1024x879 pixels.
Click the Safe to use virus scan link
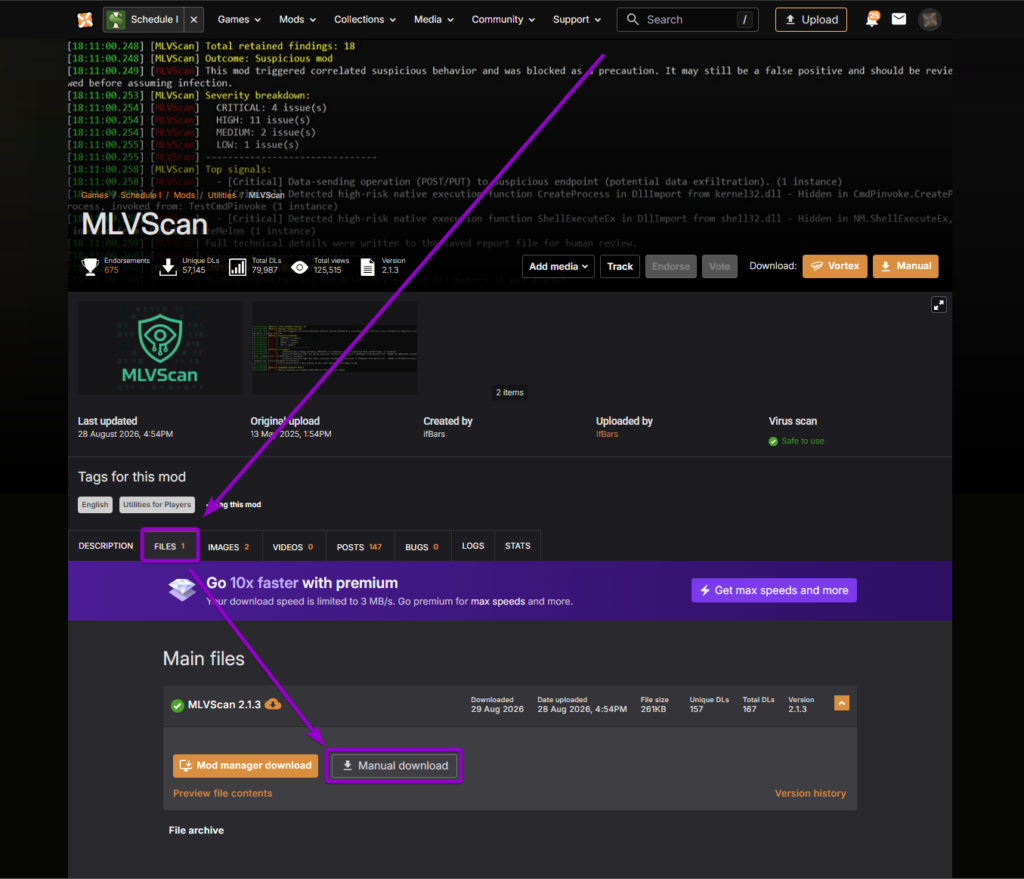[x=803, y=441]
